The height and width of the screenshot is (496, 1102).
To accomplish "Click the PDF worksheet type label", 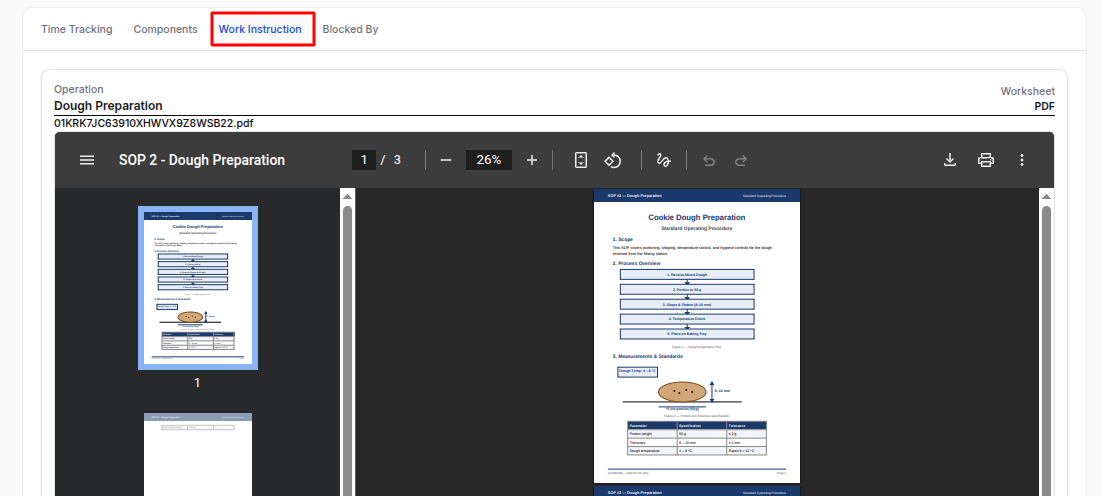I will tap(1044, 107).
